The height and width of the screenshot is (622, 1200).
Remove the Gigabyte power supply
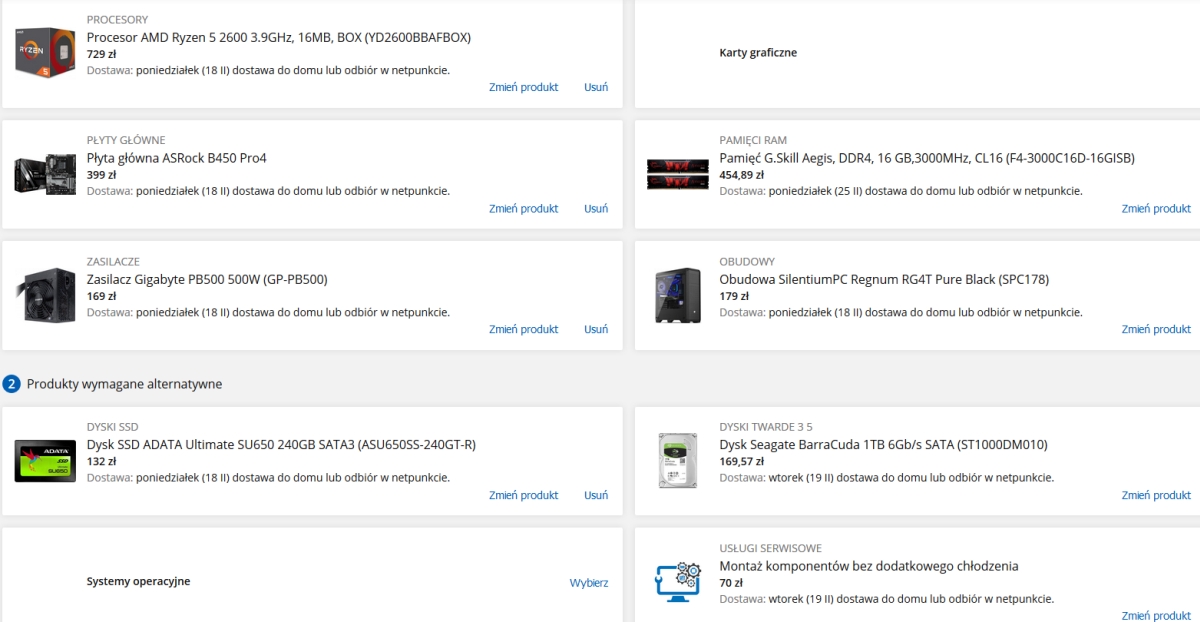pyautogui.click(x=596, y=329)
